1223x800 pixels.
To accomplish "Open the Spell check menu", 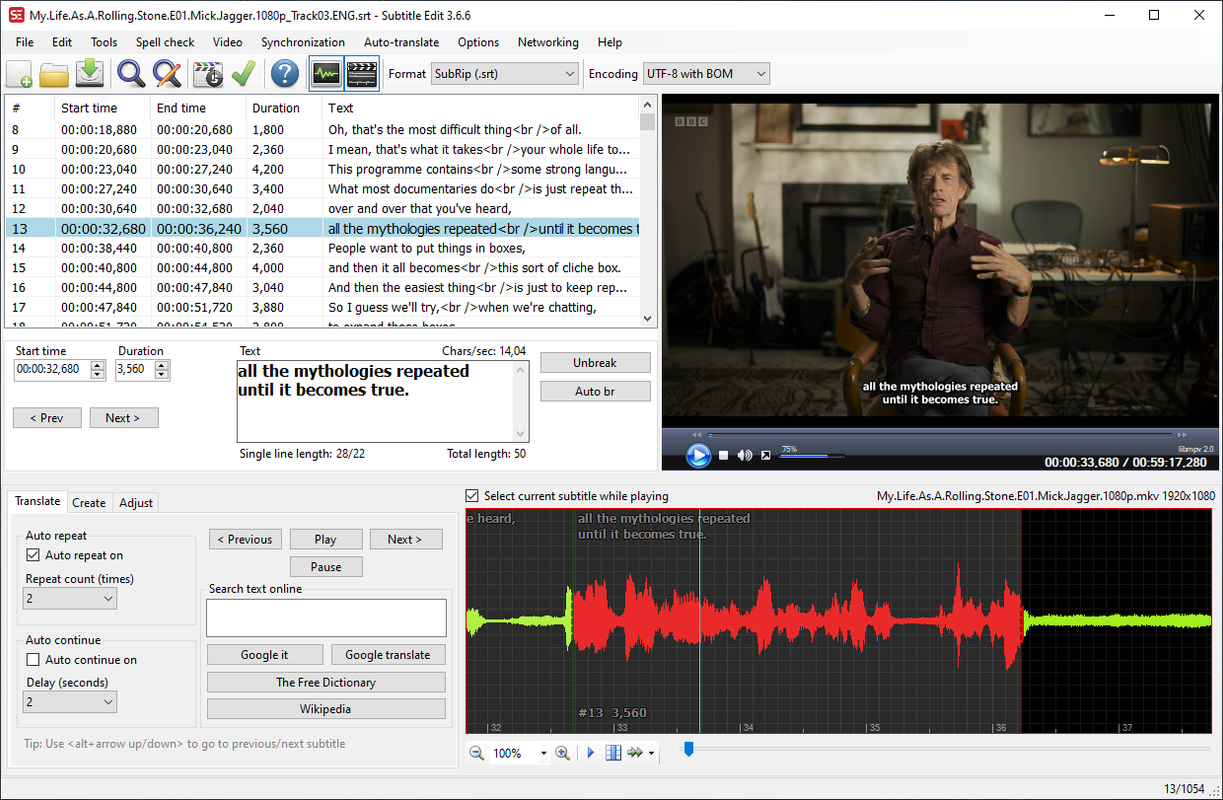I will 165,42.
